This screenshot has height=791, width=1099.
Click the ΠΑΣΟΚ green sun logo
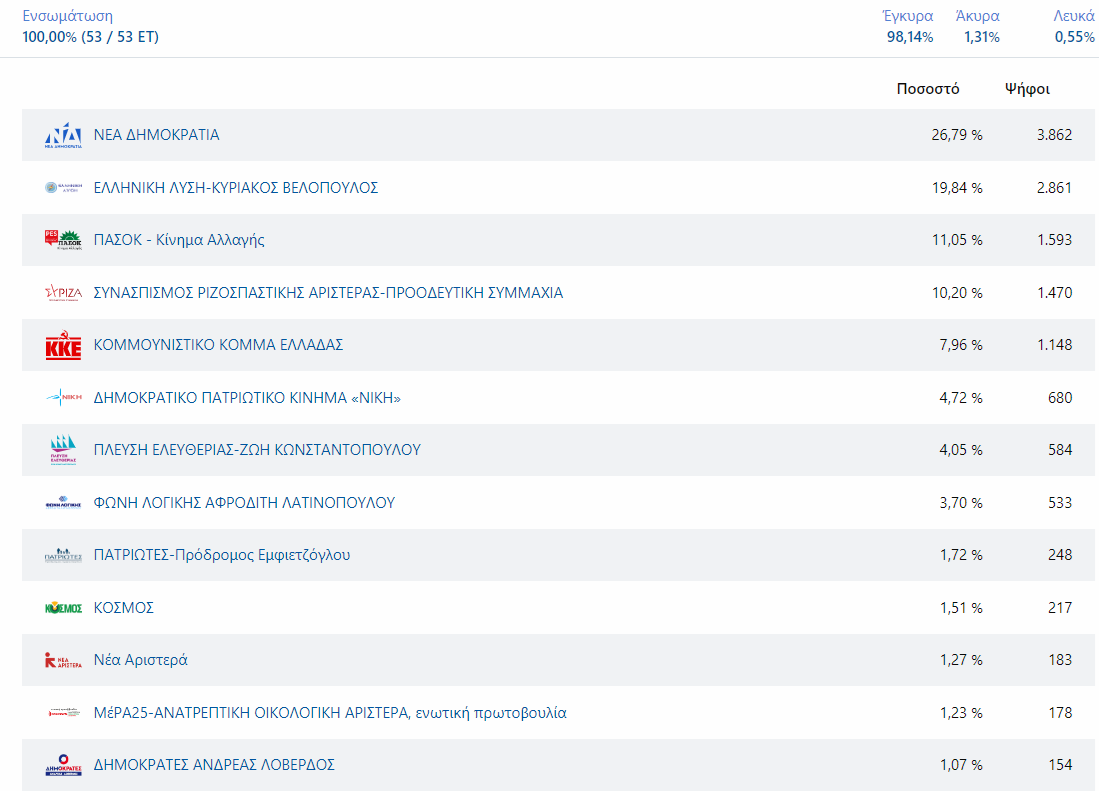click(63, 240)
